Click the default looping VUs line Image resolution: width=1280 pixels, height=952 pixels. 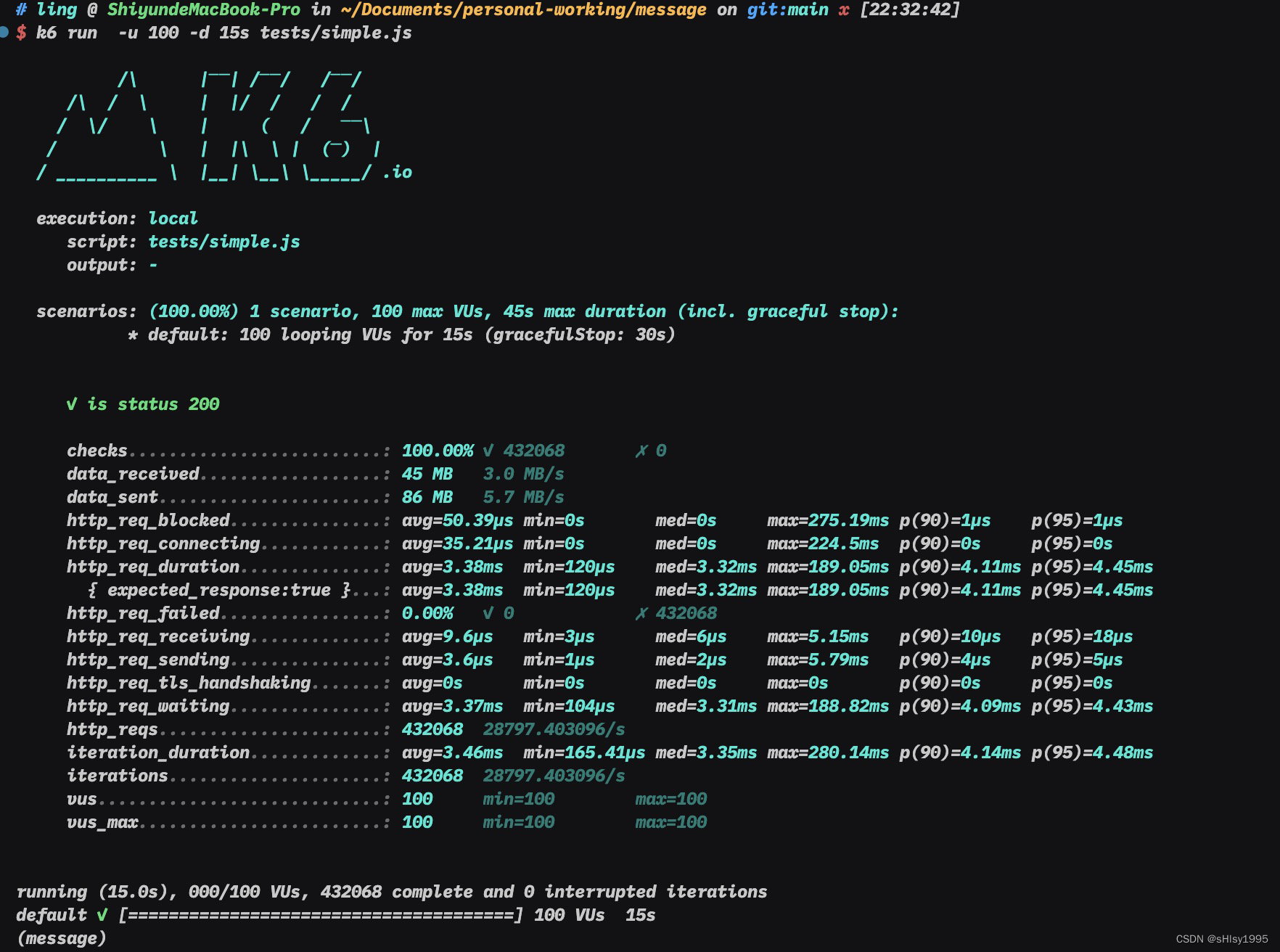click(x=401, y=335)
